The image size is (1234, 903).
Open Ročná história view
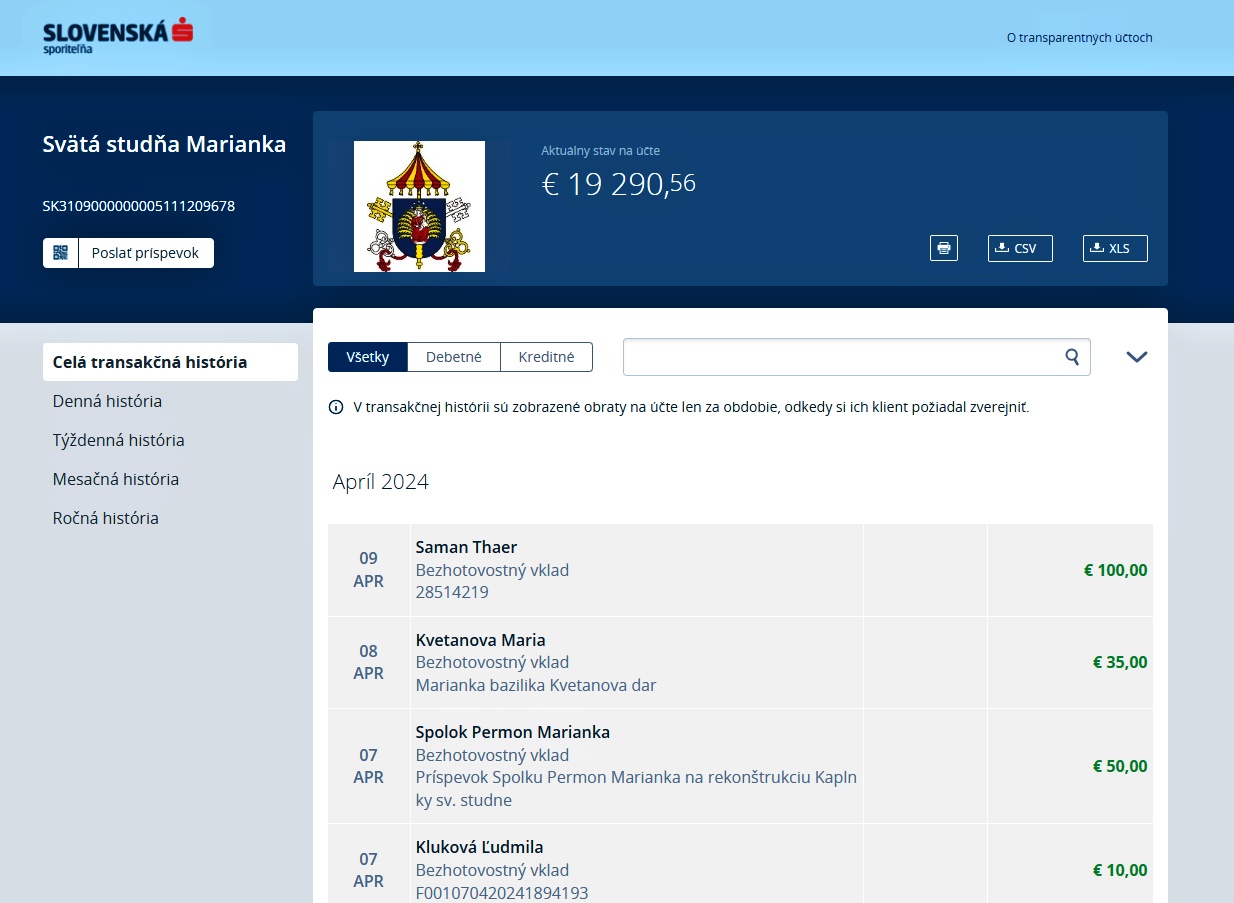[106, 518]
